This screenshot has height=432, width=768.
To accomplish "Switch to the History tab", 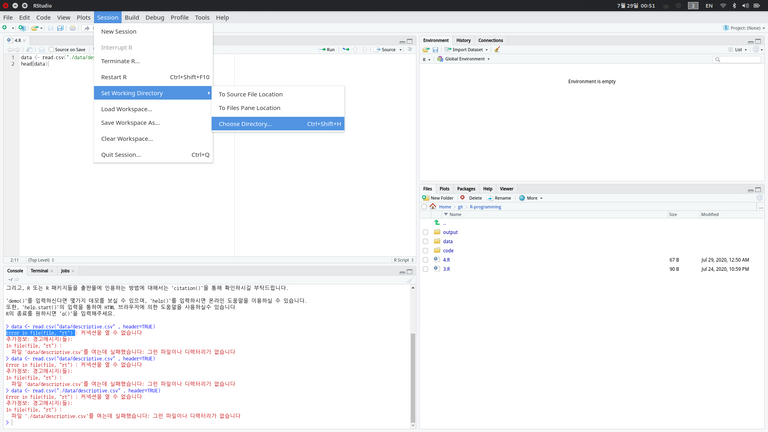I will (x=463, y=40).
